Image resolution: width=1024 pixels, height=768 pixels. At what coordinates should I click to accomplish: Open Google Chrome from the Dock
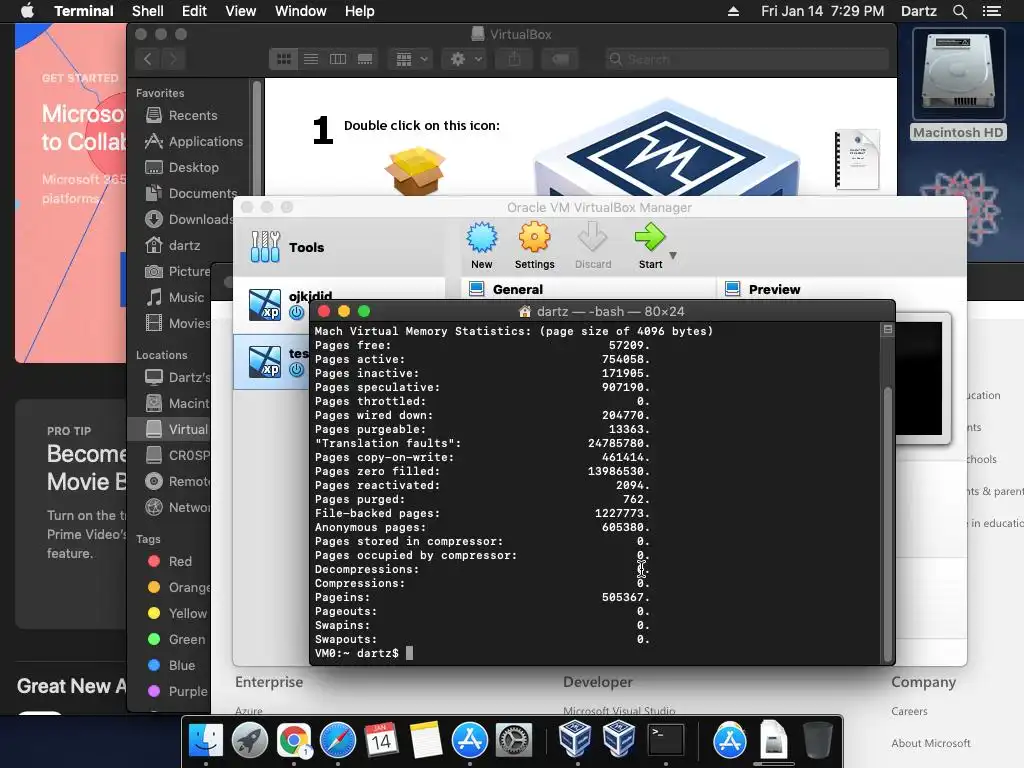click(x=294, y=740)
